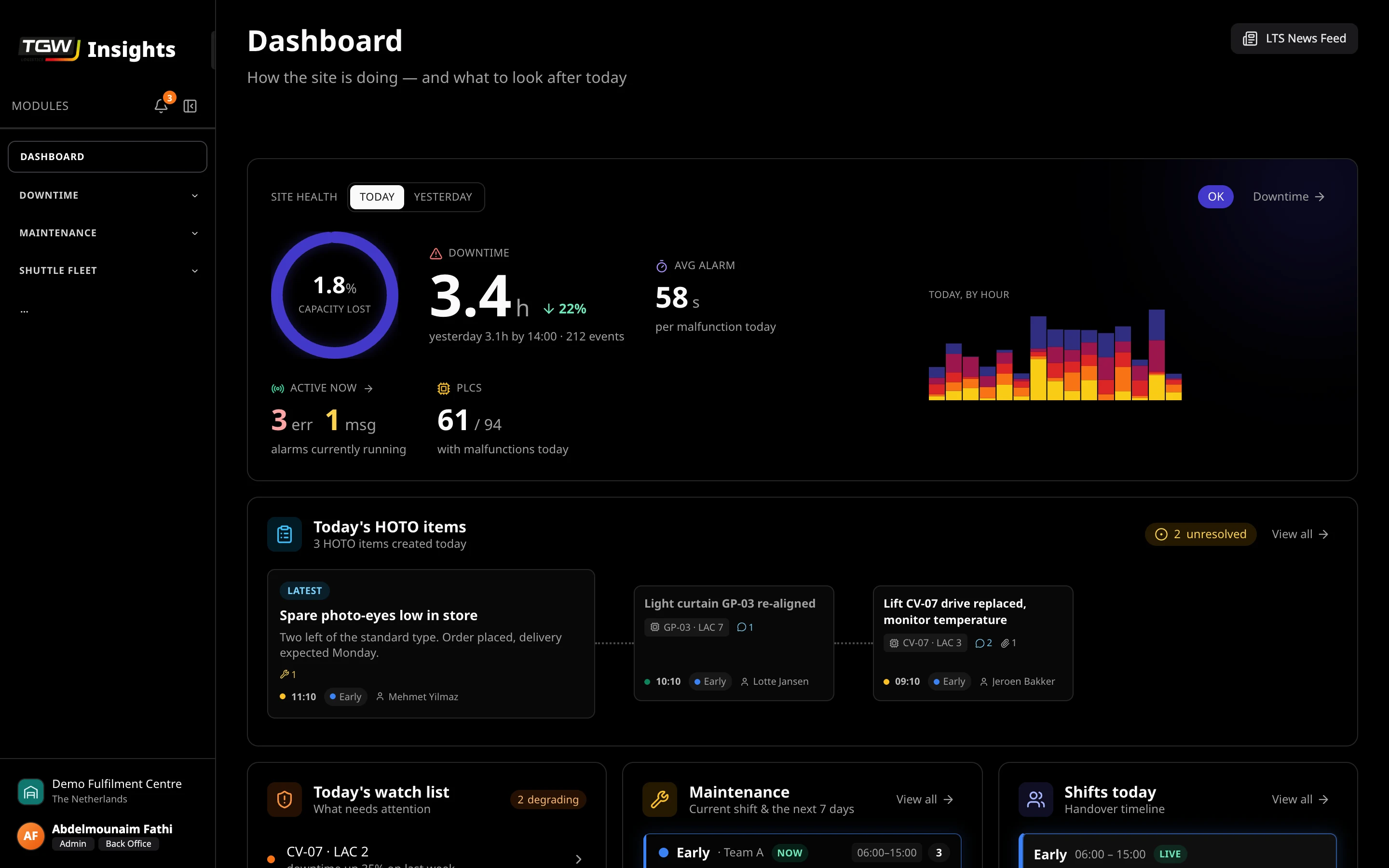Expand the Downtime module
The width and height of the screenshot is (1389, 868).
108,195
